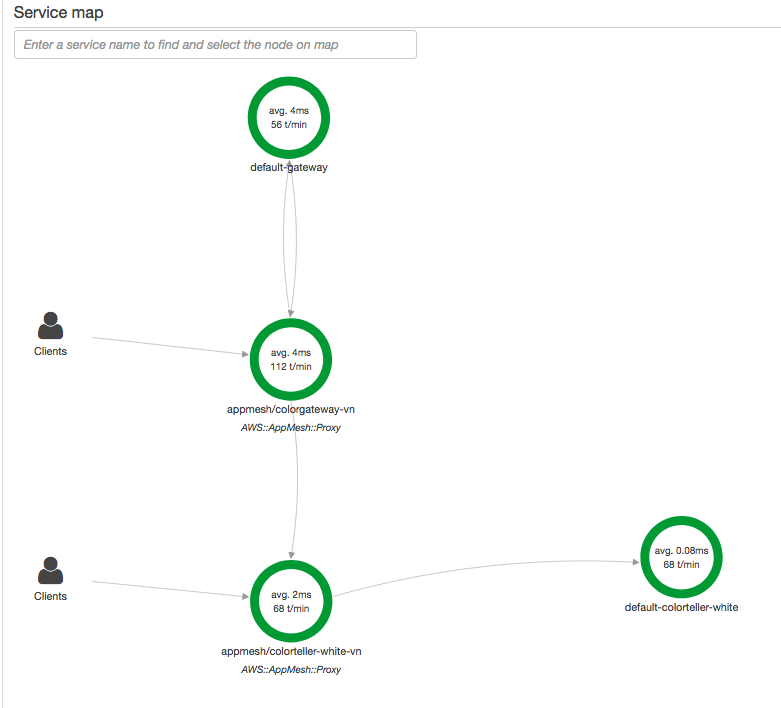Click the 'default-colorteller-white' text label
This screenshot has height=708, width=781.
[x=681, y=607]
